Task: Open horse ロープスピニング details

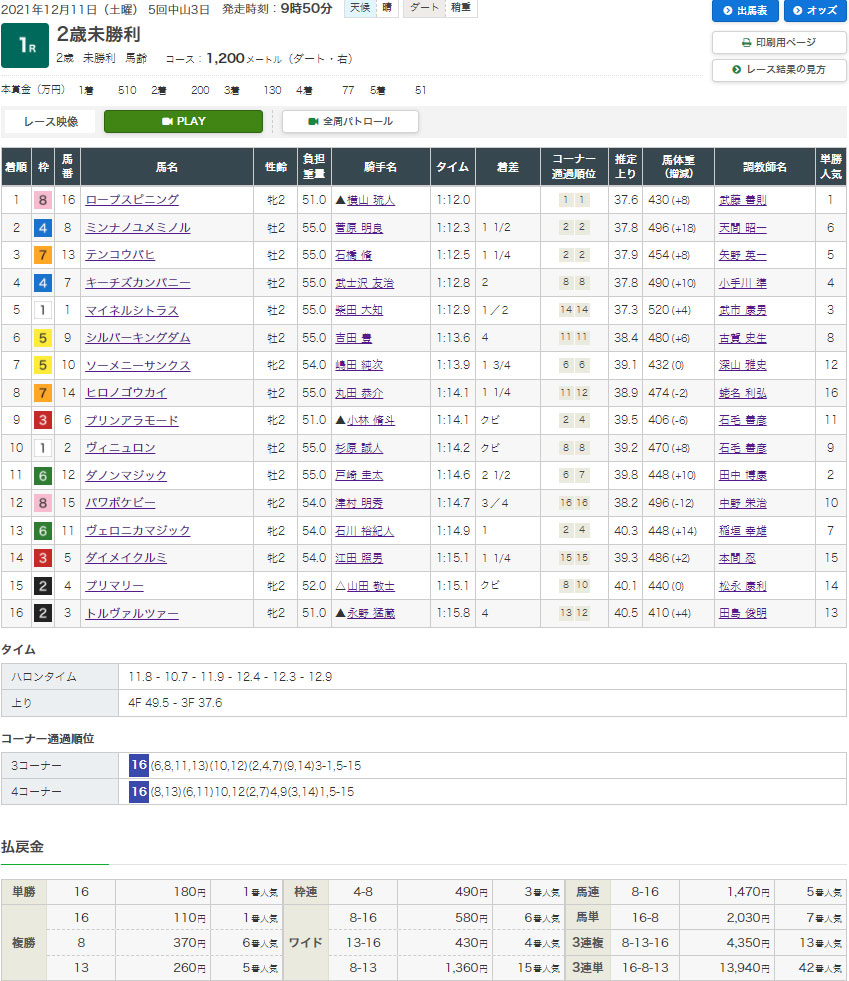Action: [132, 200]
